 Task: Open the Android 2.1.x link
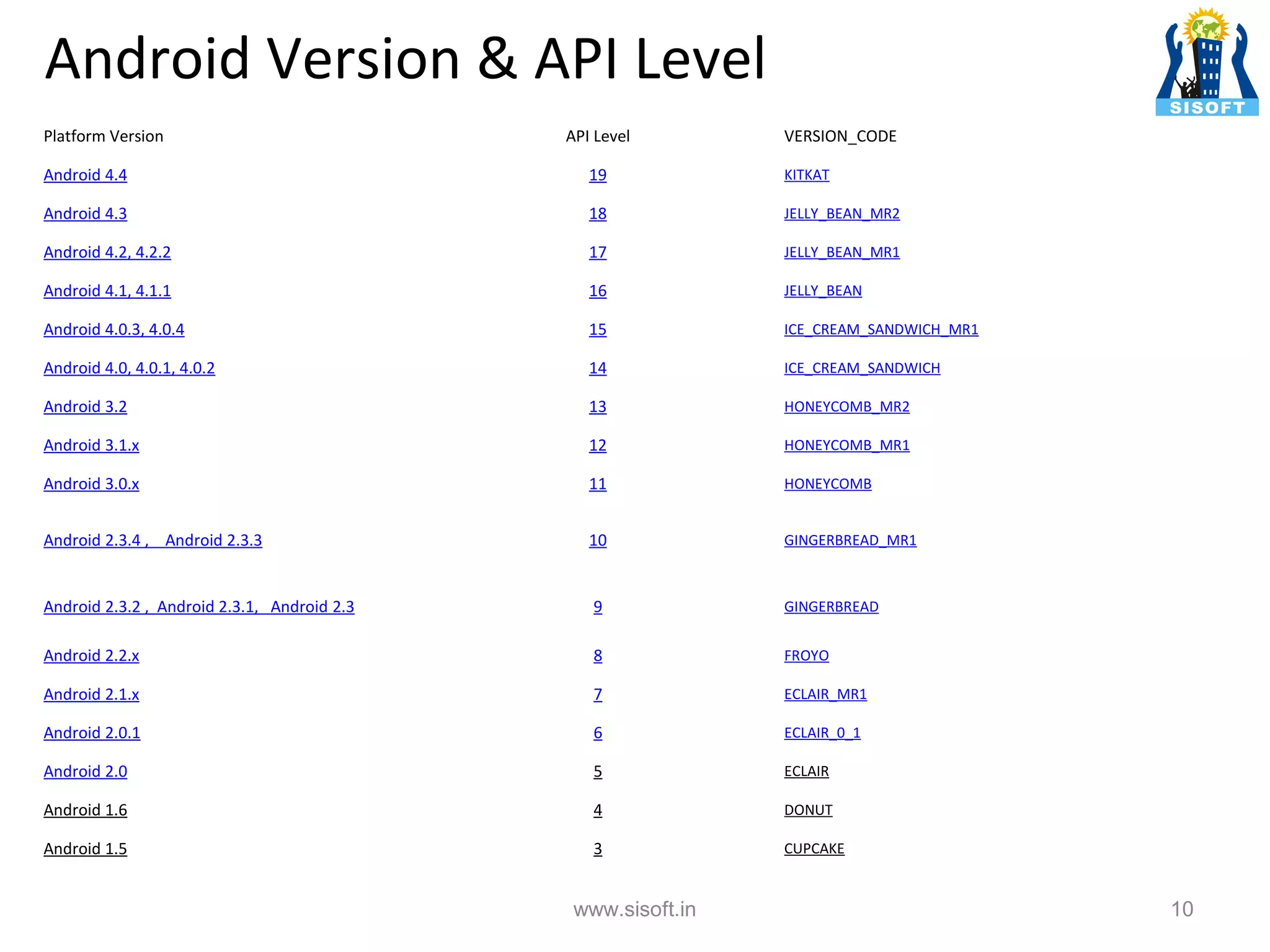tap(92, 694)
